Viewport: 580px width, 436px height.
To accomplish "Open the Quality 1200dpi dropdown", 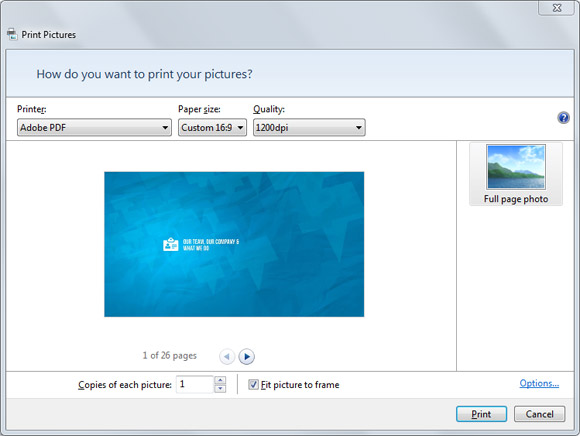I will coord(309,128).
